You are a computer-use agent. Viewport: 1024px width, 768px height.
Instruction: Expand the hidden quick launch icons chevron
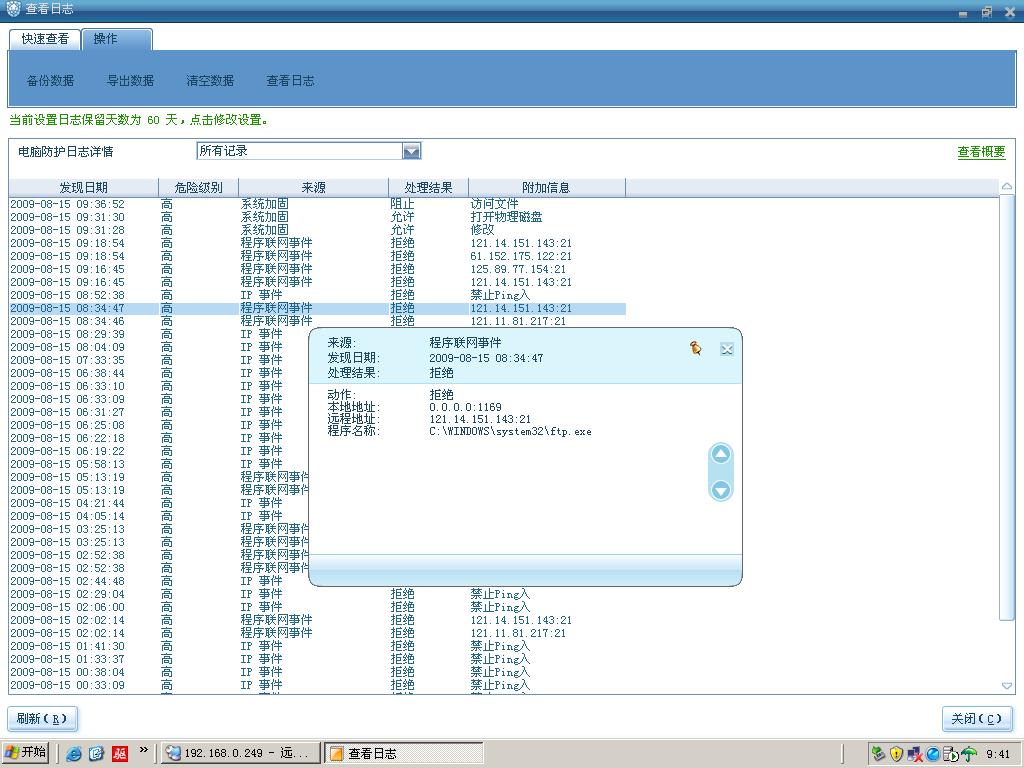(x=144, y=750)
